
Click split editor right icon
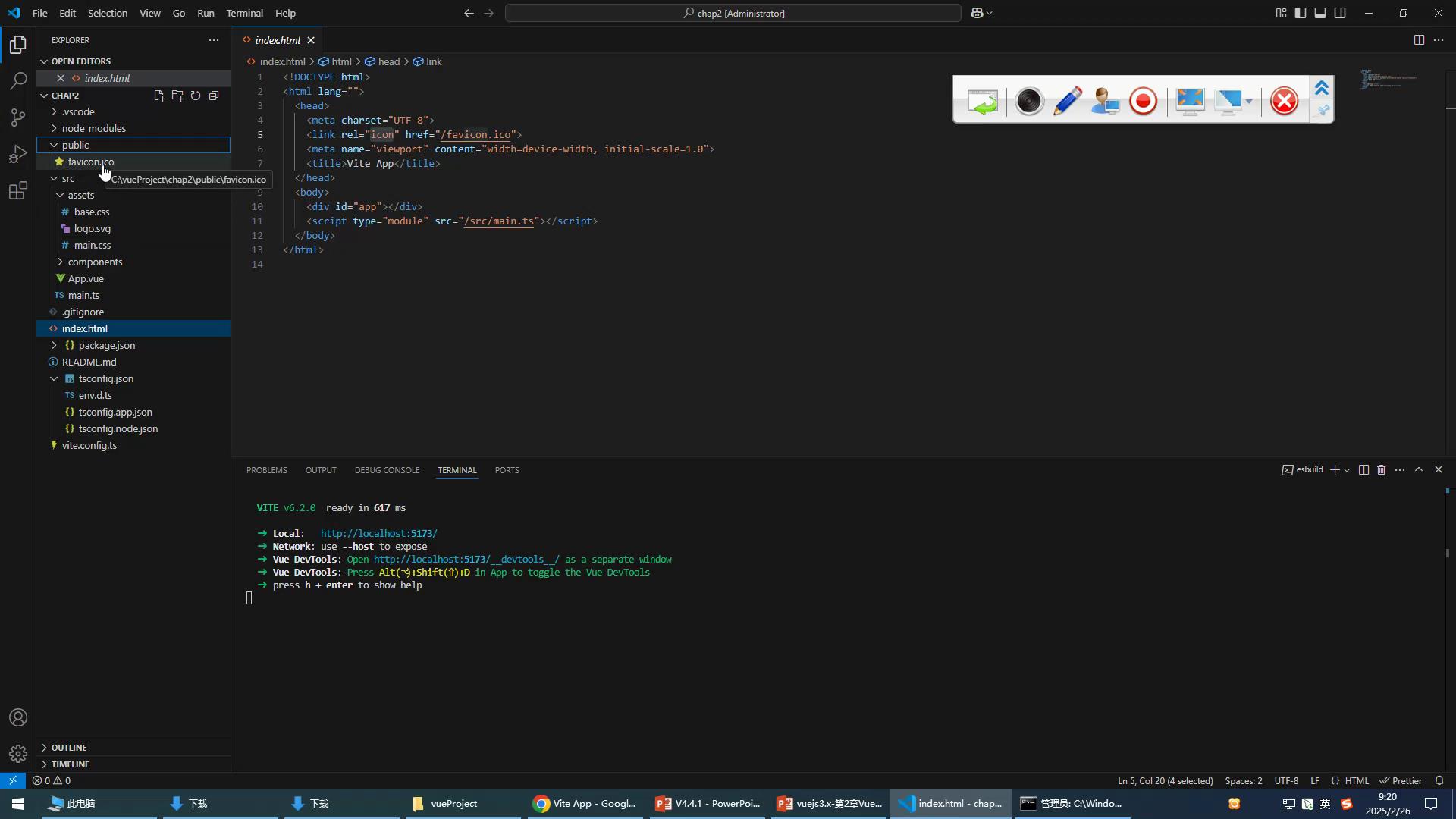1419,40
